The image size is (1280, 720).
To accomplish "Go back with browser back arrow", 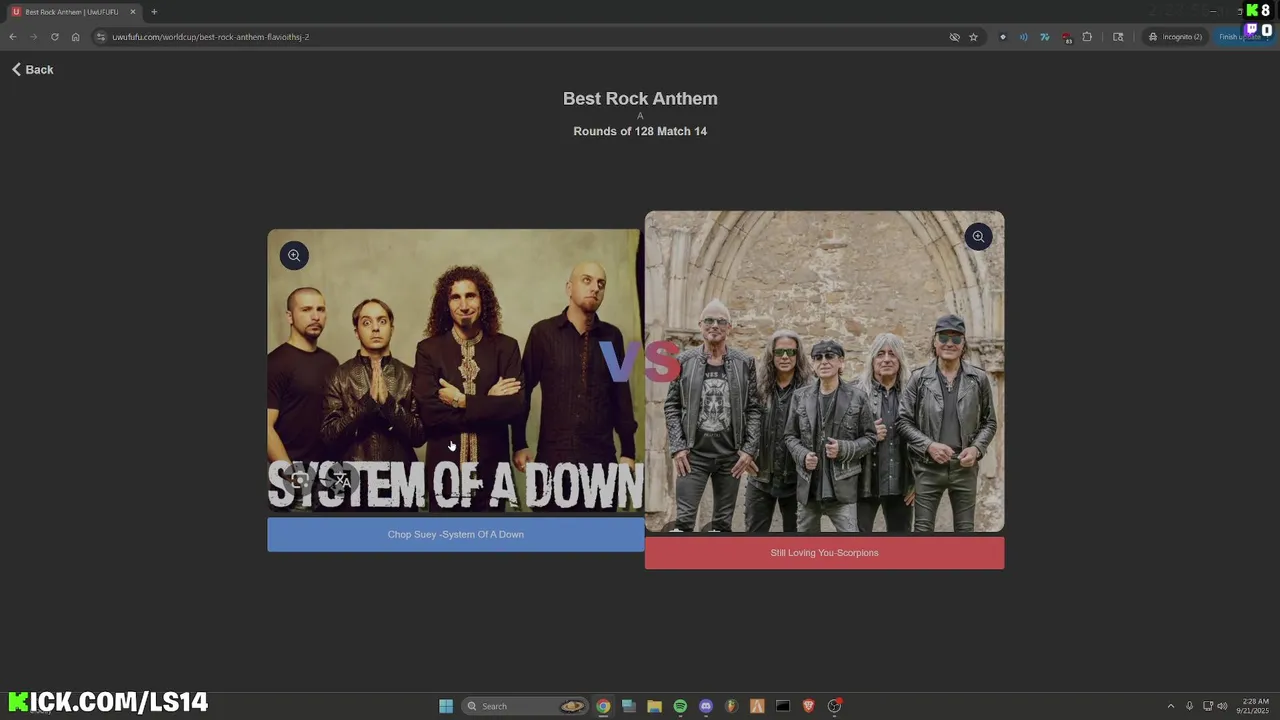I will coord(13,37).
